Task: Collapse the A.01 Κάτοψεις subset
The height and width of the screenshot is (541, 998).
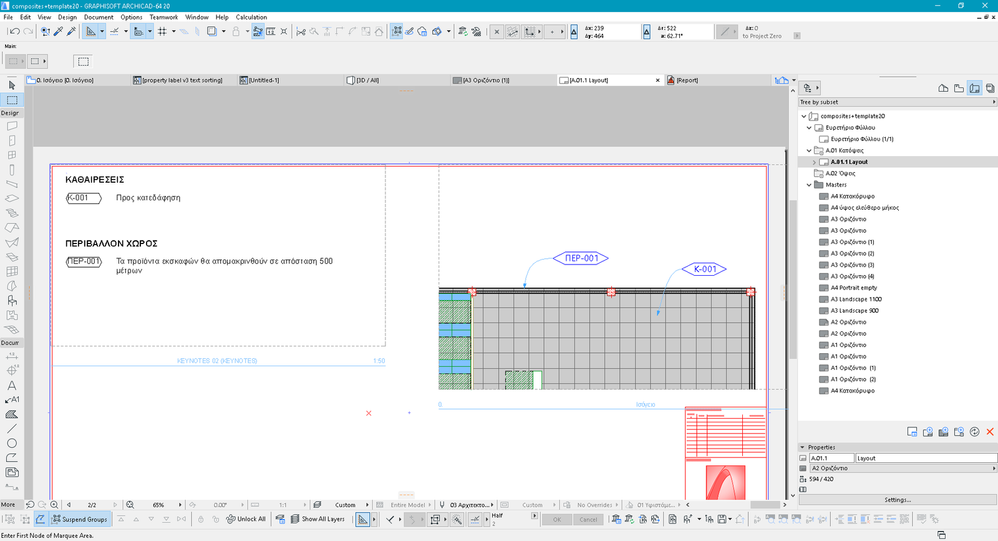Action: click(809, 151)
